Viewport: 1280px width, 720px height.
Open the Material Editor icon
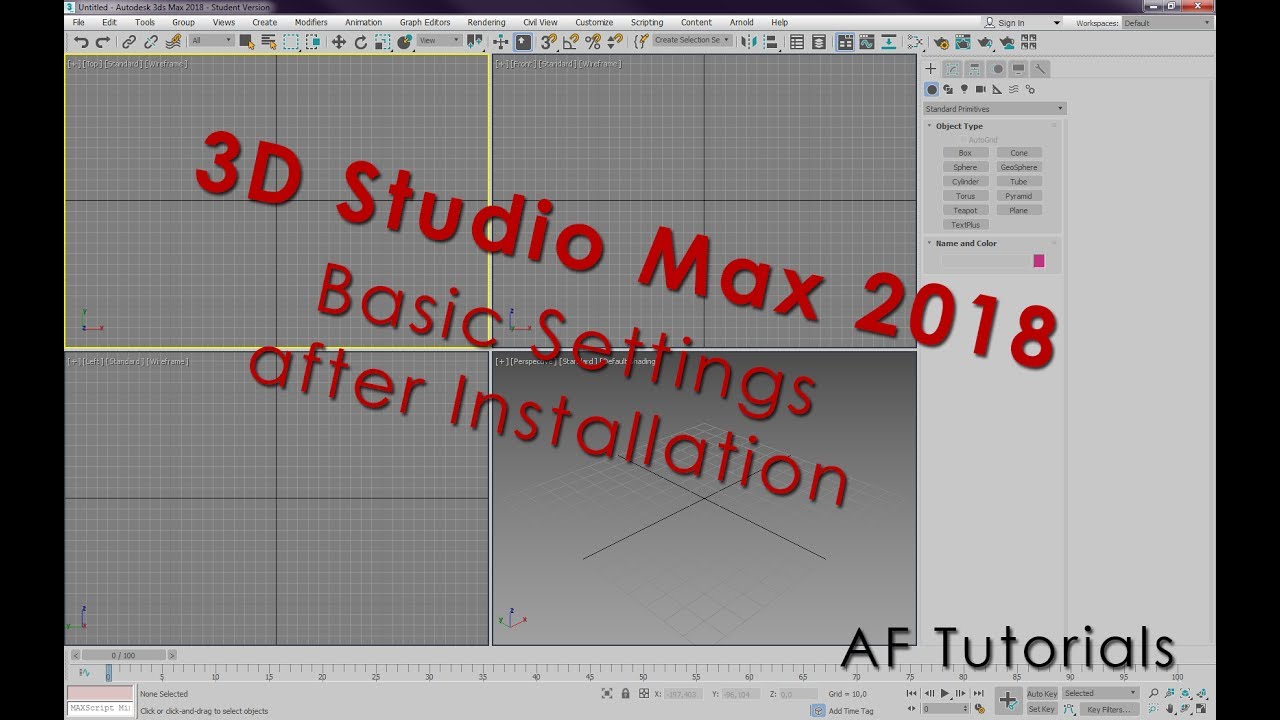pyautogui.click(x=915, y=42)
